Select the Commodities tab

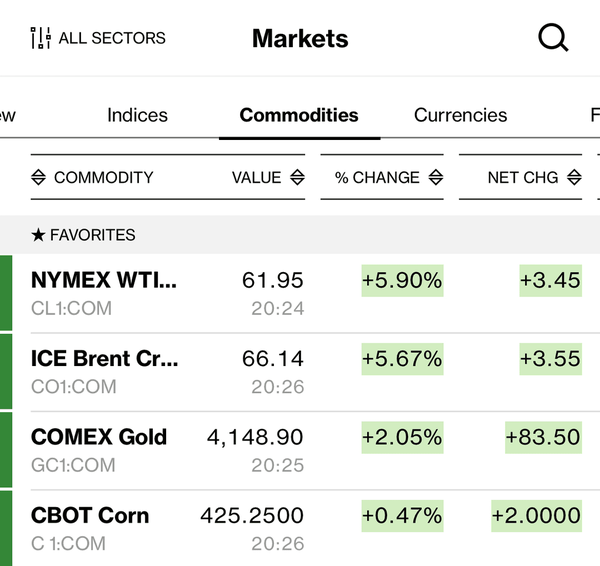(299, 115)
